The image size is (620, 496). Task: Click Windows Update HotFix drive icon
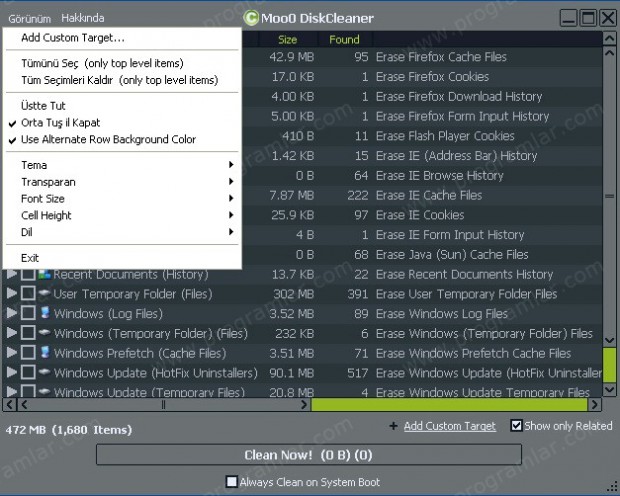pos(45,372)
